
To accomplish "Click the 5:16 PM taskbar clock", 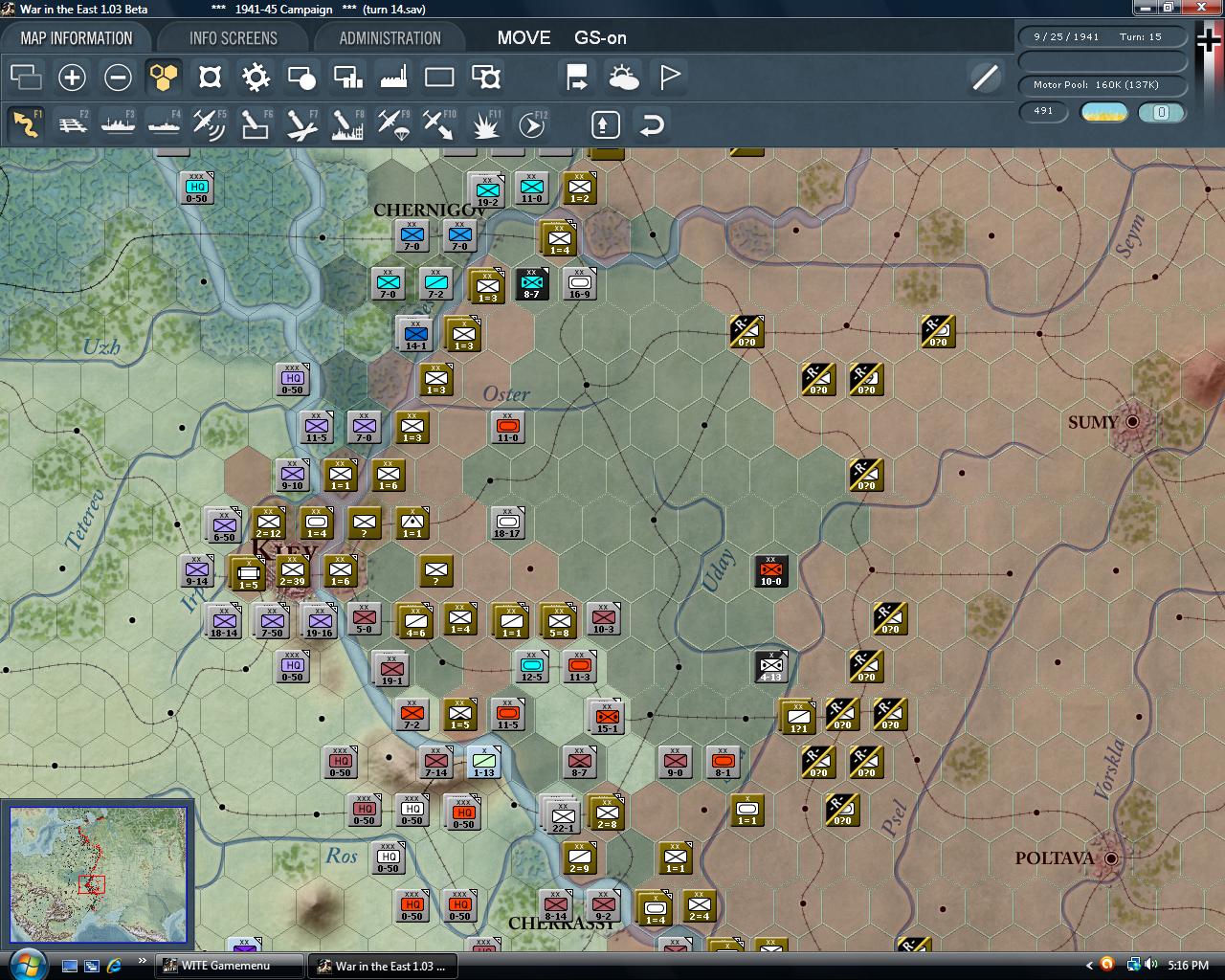I will 1188,966.
